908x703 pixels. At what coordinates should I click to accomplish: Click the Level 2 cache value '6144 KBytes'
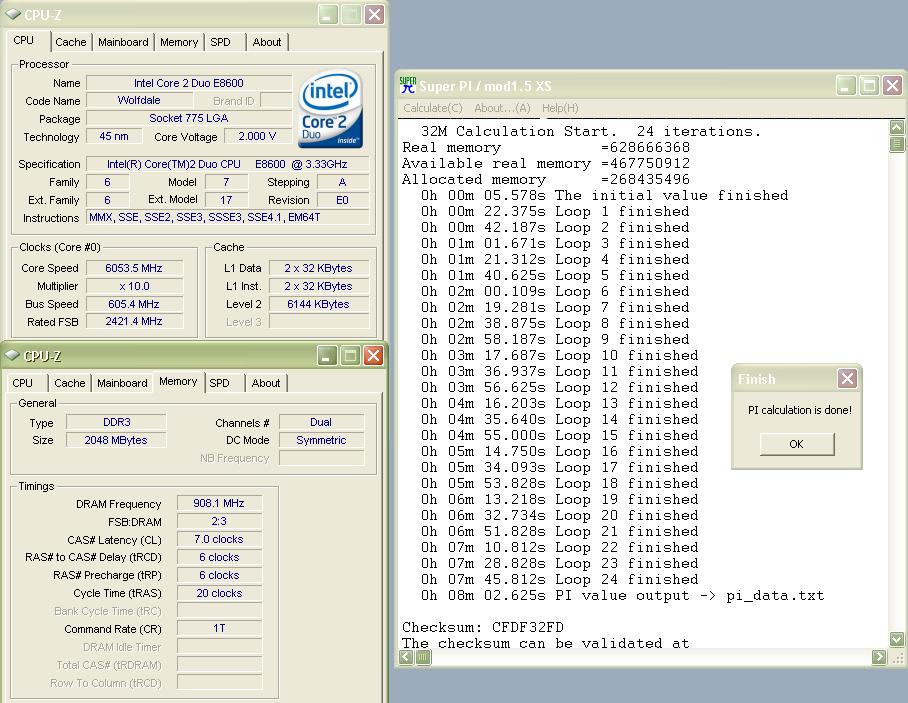pyautogui.click(x=318, y=304)
